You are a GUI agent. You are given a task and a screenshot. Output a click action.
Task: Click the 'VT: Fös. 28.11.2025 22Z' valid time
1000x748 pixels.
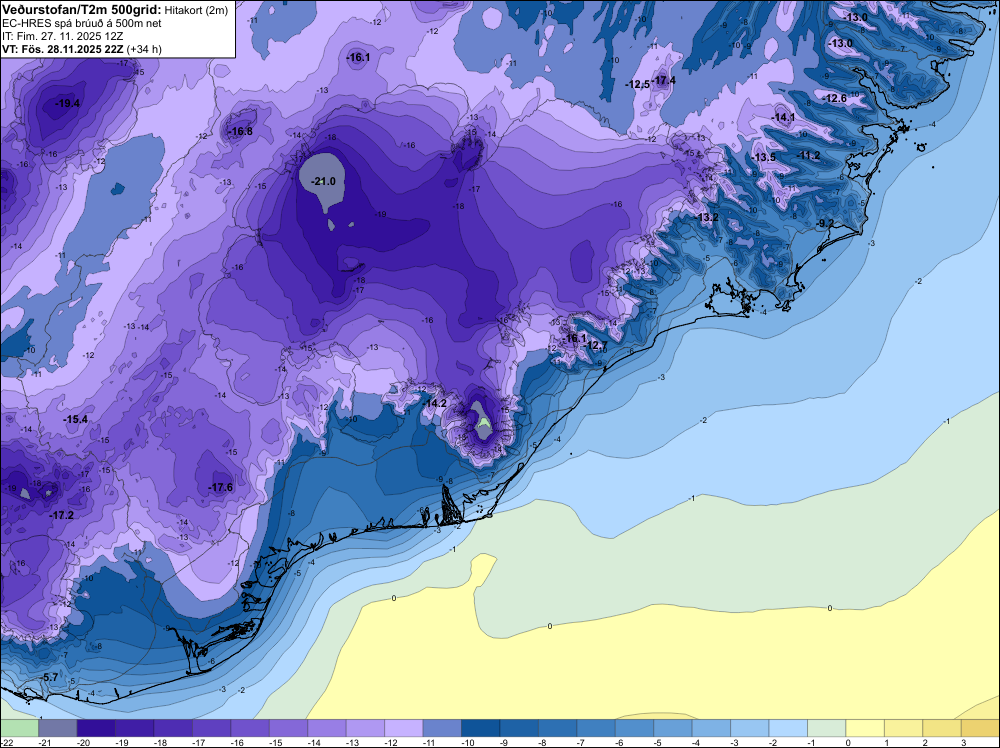[62, 50]
